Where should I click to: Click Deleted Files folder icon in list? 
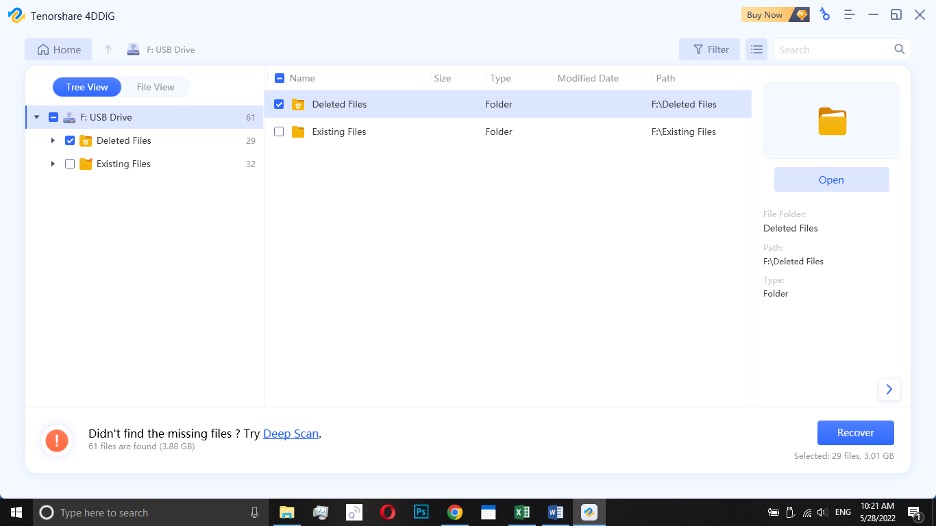click(298, 104)
